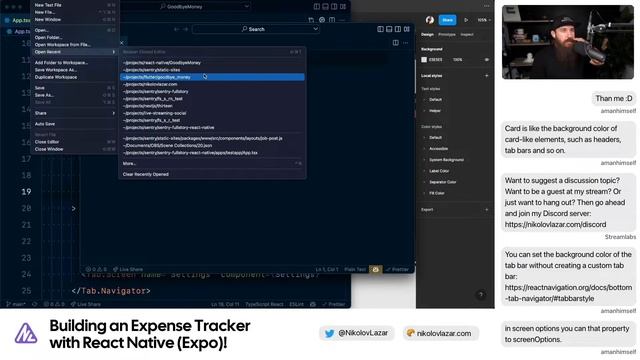The width and height of the screenshot is (640, 360).
Task: Open recent ~/projects/react-native/GoodbyeMoney
Action: pos(212,62)
